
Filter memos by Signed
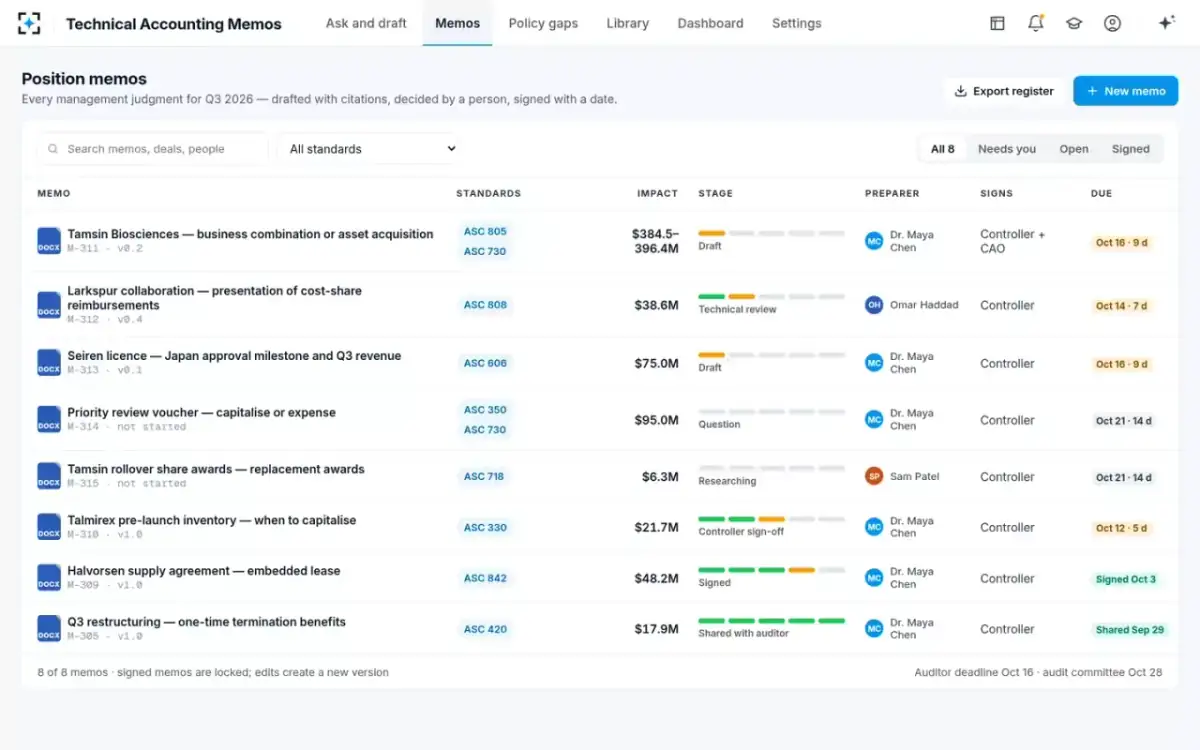point(1131,149)
